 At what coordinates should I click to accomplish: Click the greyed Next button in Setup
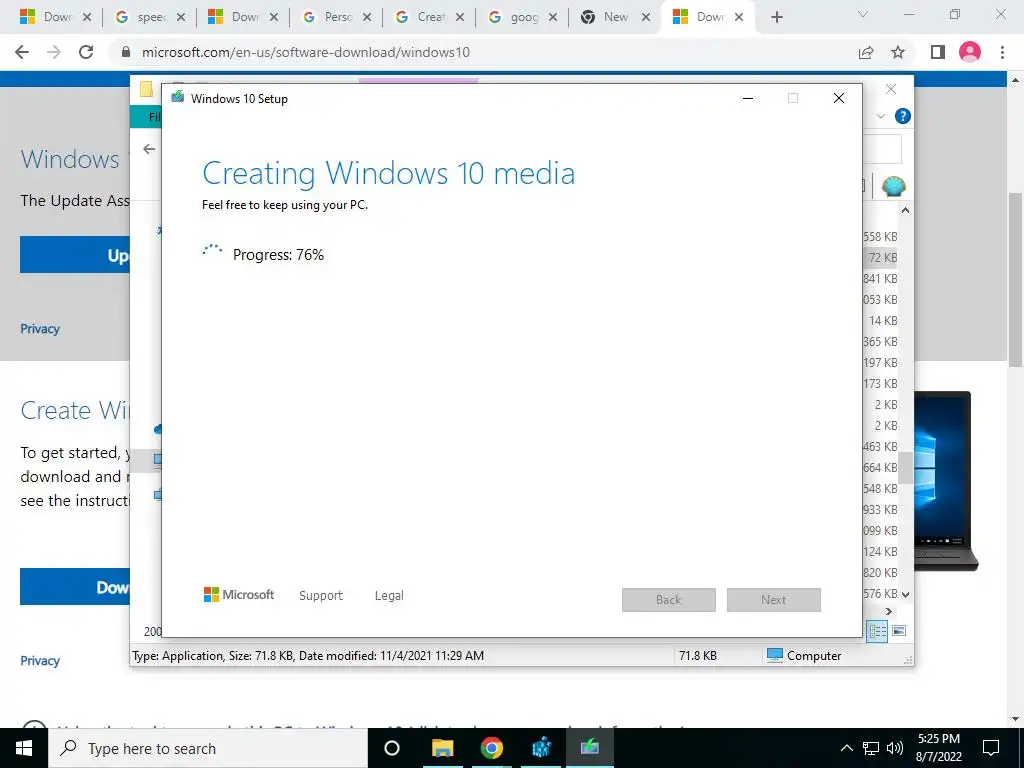pyautogui.click(x=773, y=600)
